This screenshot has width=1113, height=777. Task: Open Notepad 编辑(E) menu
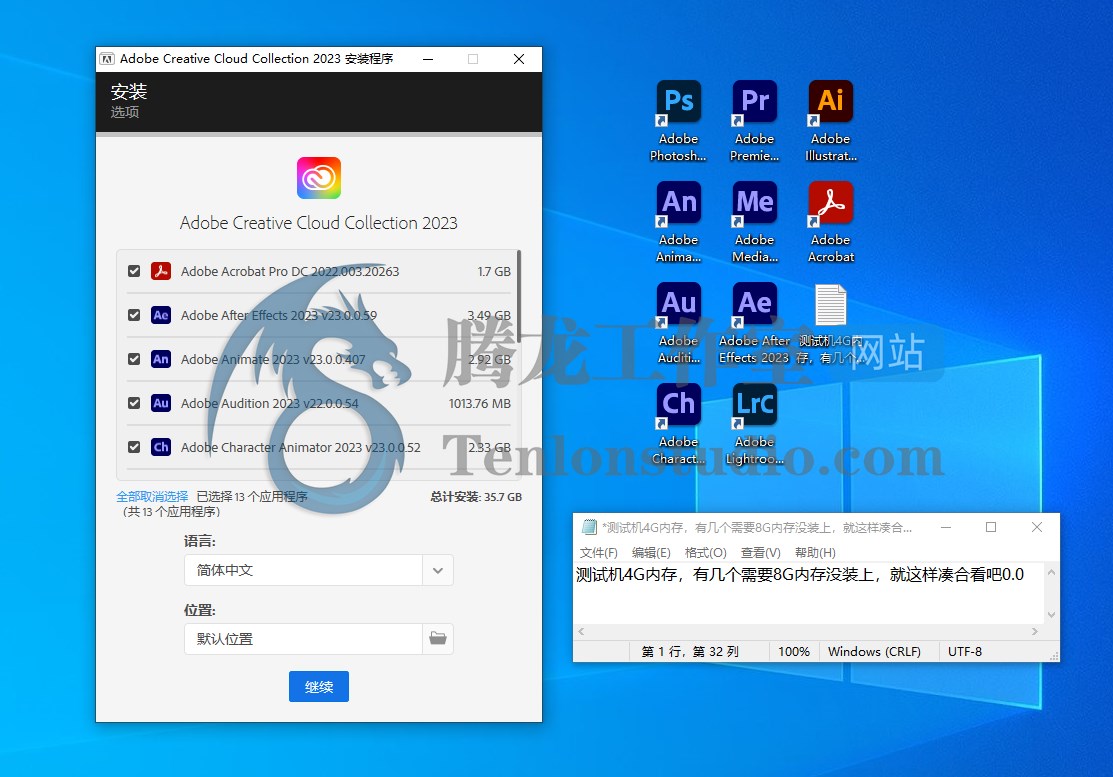click(x=651, y=553)
